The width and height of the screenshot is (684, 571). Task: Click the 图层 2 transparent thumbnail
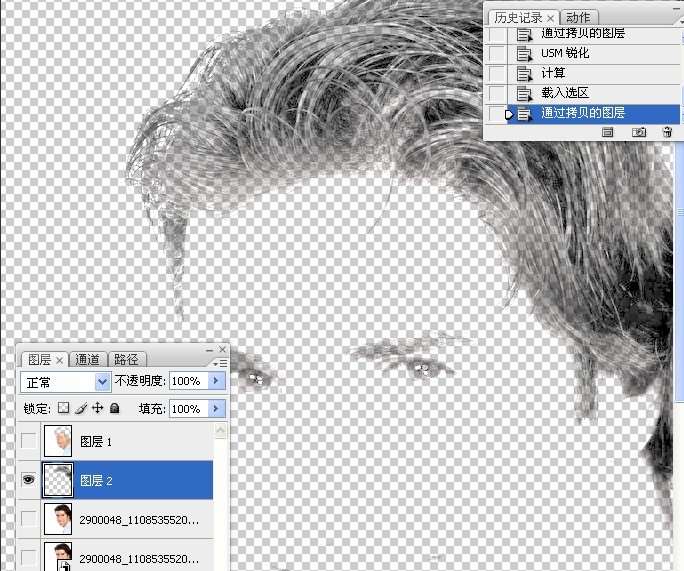click(x=58, y=480)
